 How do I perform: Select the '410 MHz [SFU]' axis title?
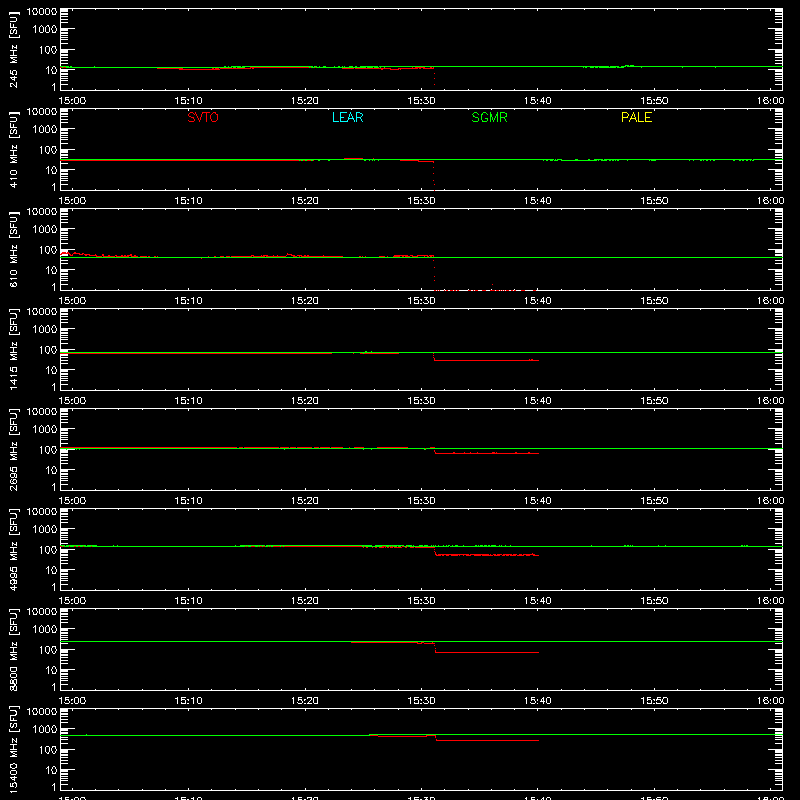coord(13,149)
